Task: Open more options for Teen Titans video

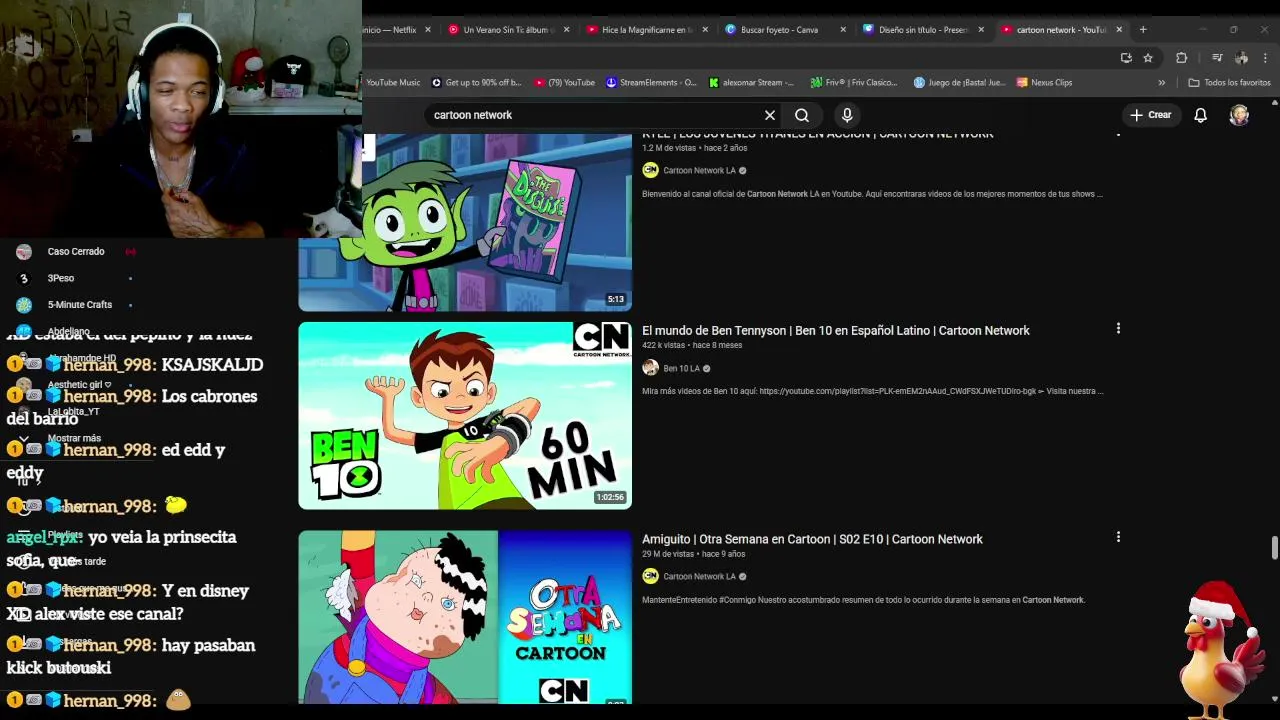Action: click(x=1118, y=135)
